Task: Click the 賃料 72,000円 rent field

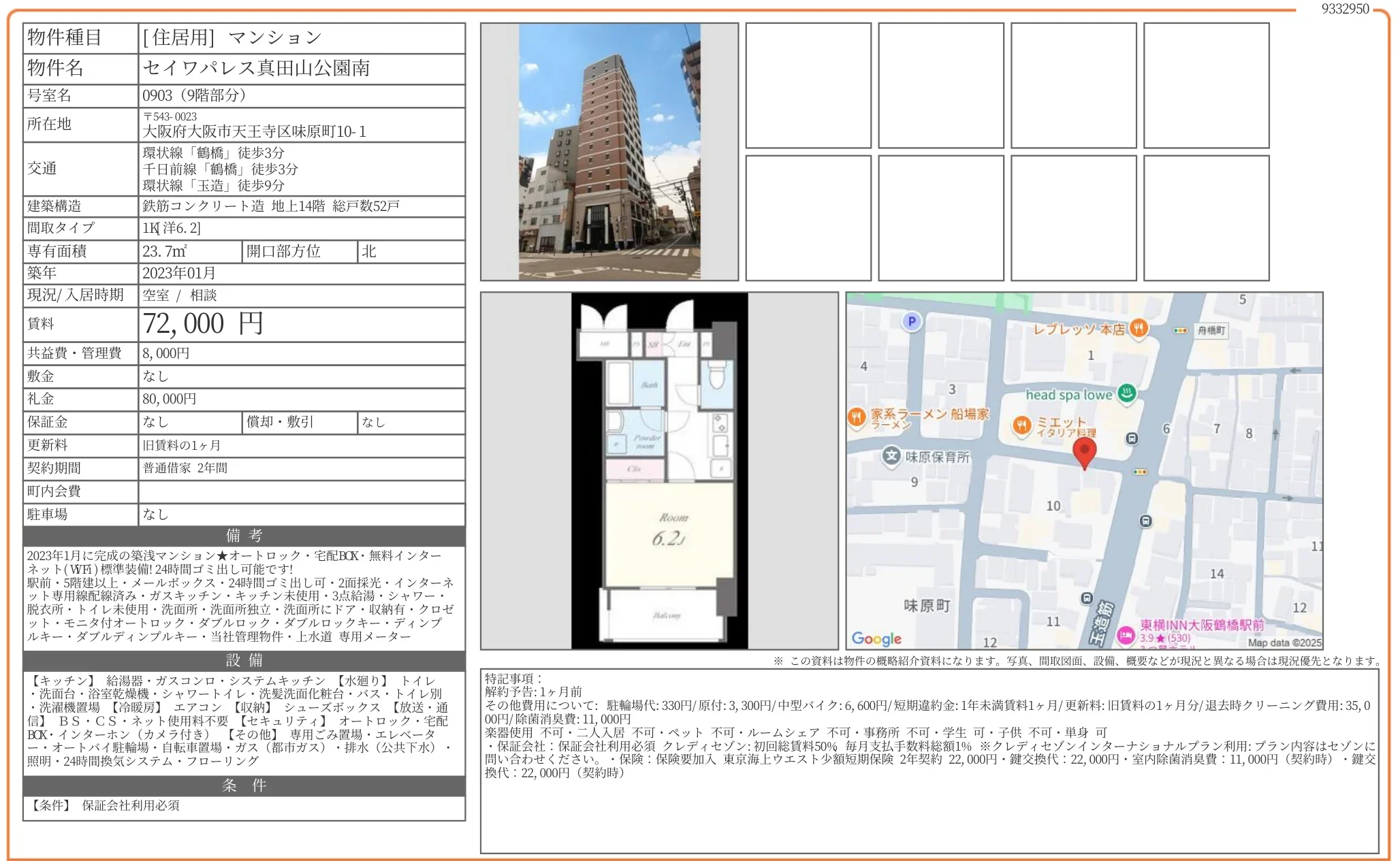Action: (204, 325)
